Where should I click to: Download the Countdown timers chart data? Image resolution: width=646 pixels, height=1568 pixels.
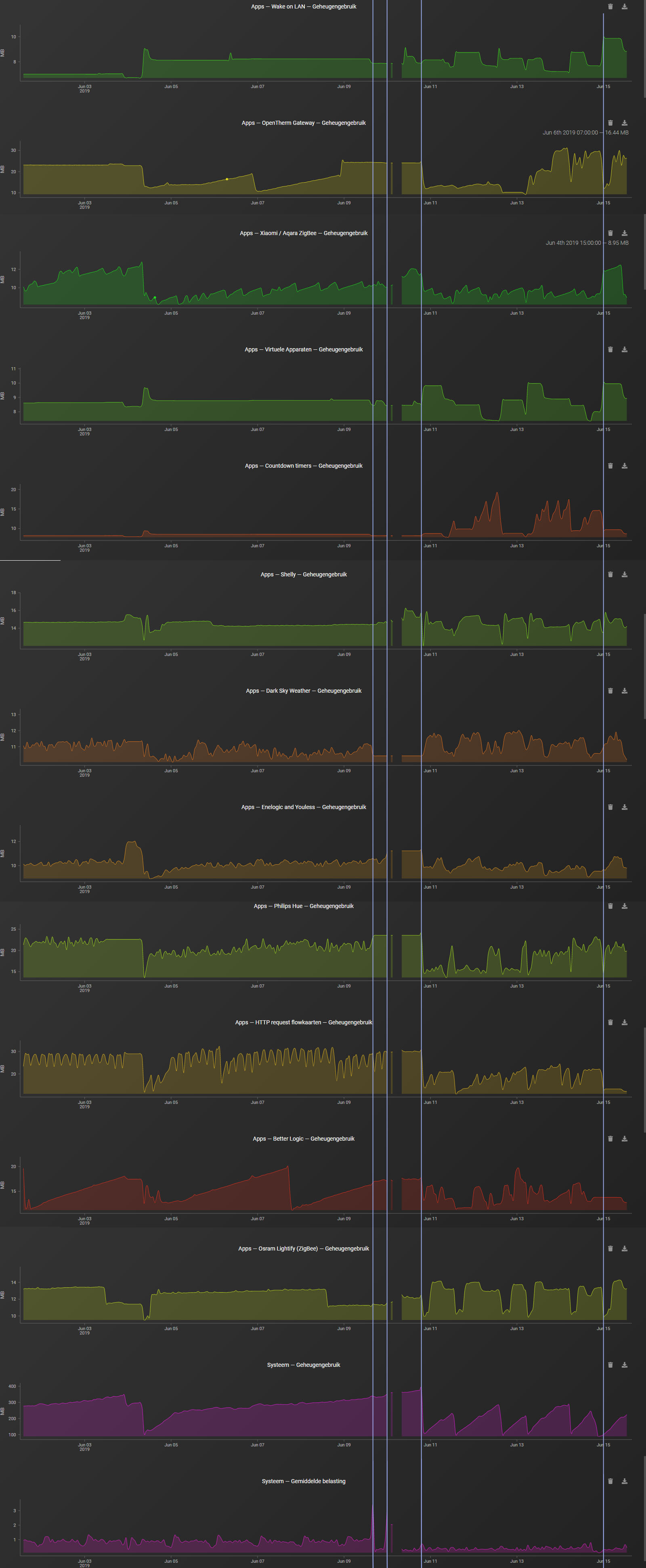(x=624, y=466)
